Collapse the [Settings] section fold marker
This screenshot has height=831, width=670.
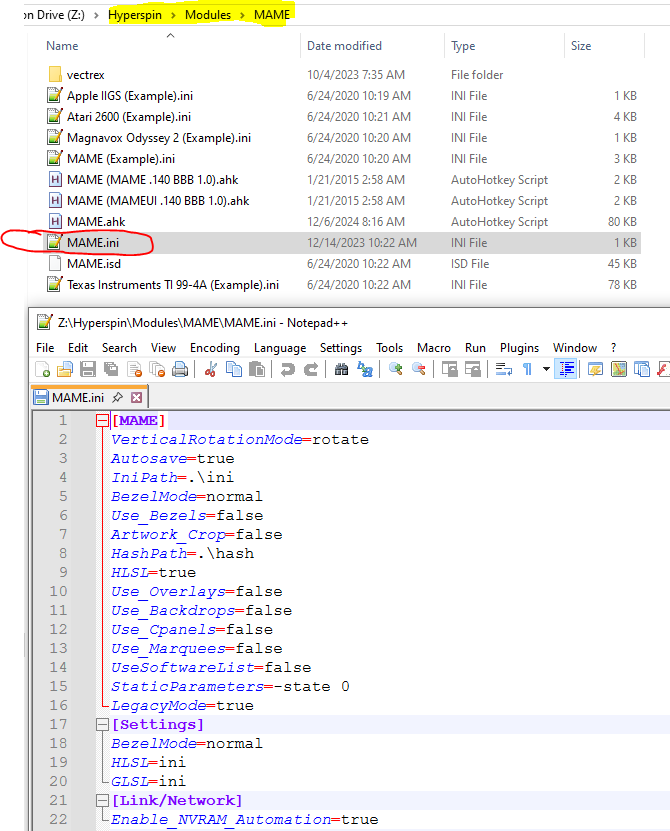point(101,724)
